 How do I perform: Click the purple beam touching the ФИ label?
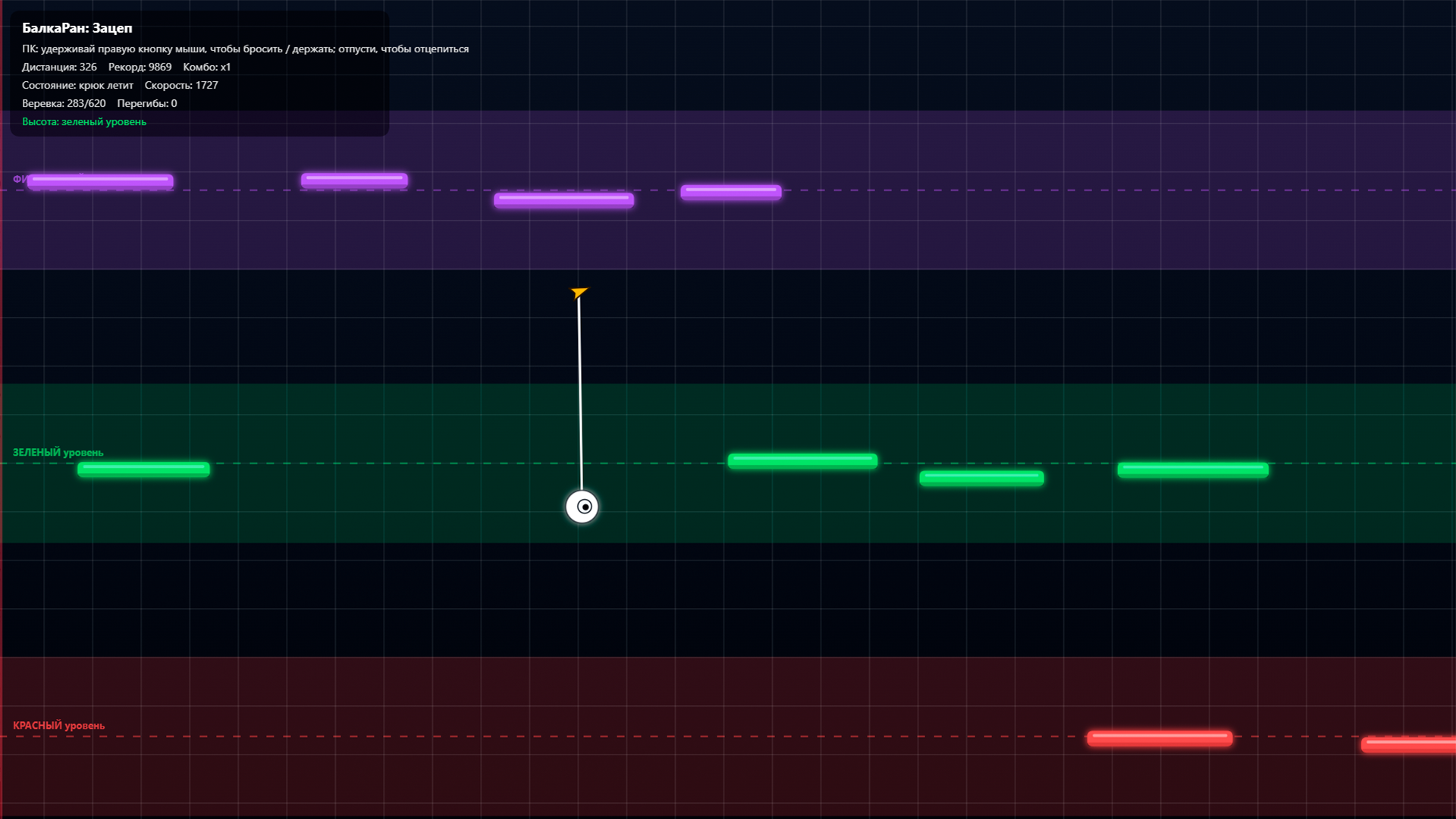[100, 181]
